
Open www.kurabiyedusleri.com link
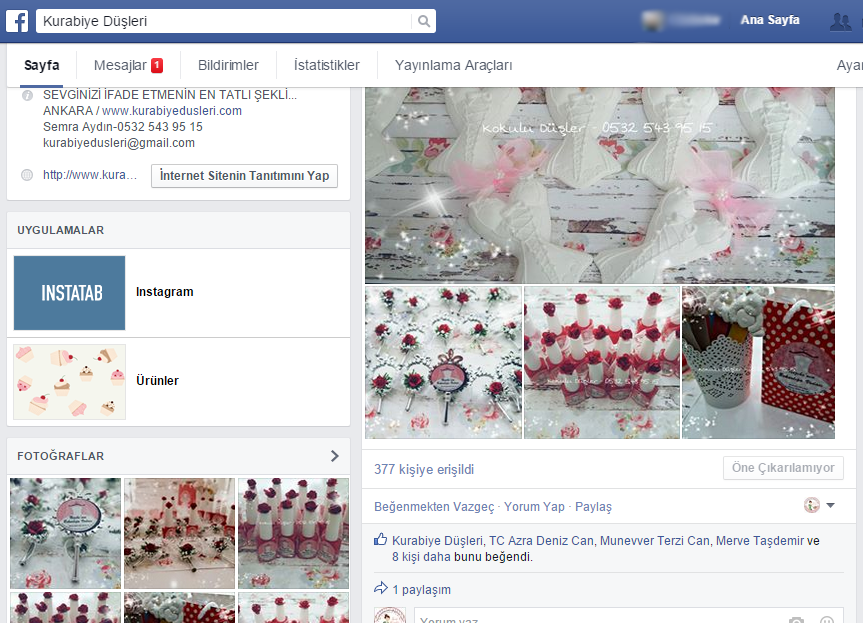point(172,111)
